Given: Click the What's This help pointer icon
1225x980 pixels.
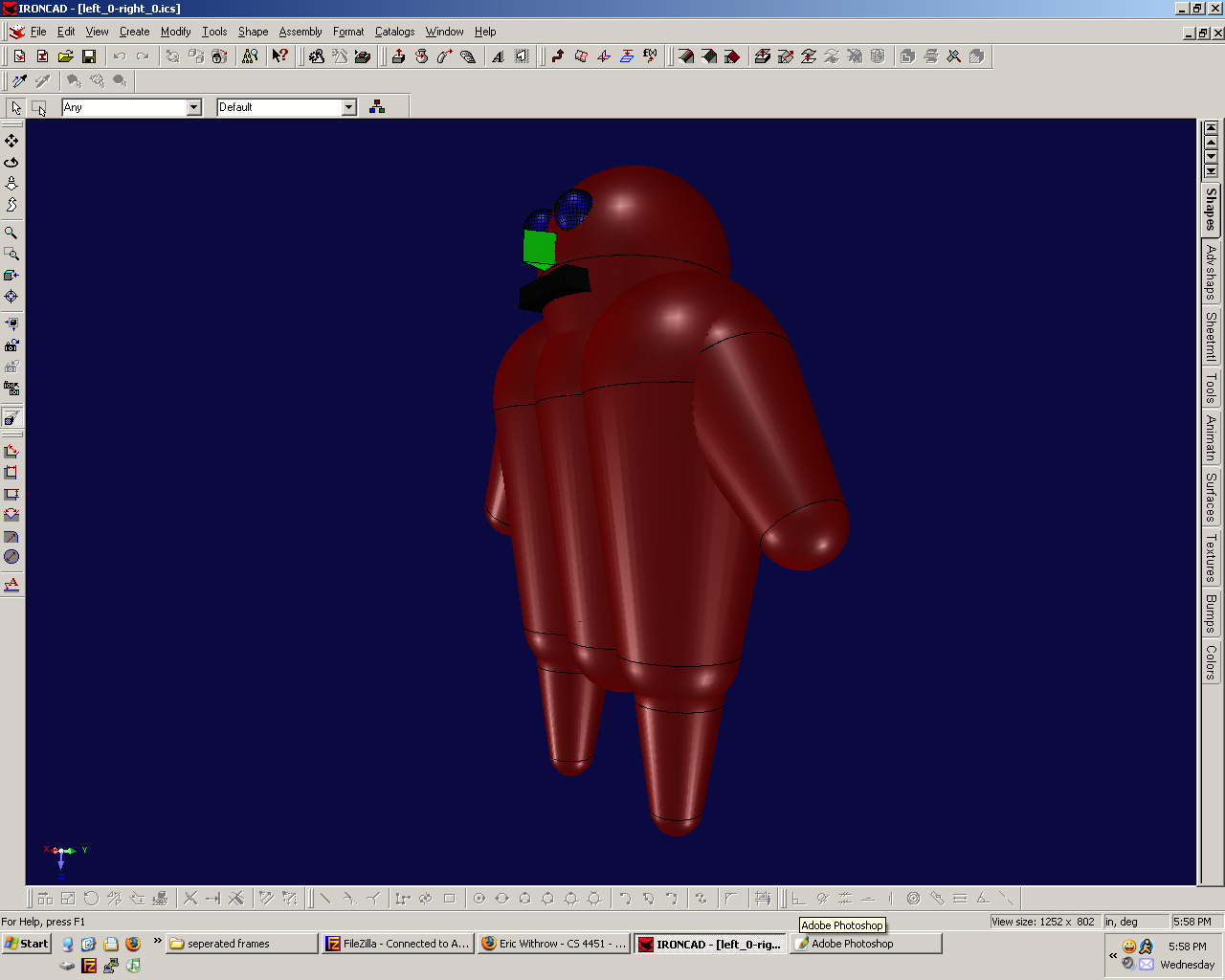Looking at the screenshot, I should tap(279, 56).
